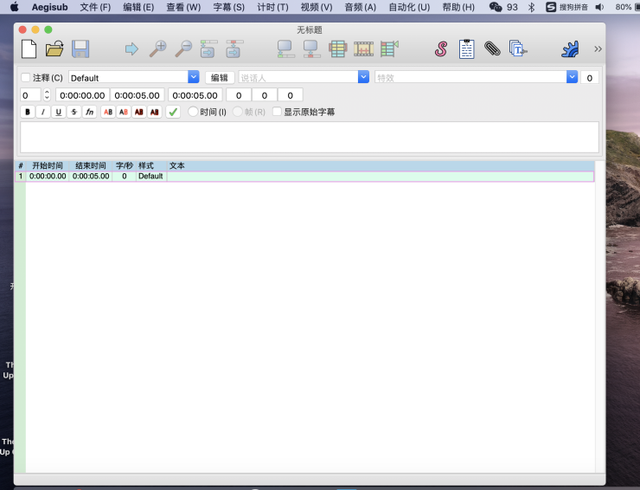Image resolution: width=640 pixels, height=490 pixels.
Task: Jump video to subtitle end icon
Action: [x=234, y=49]
